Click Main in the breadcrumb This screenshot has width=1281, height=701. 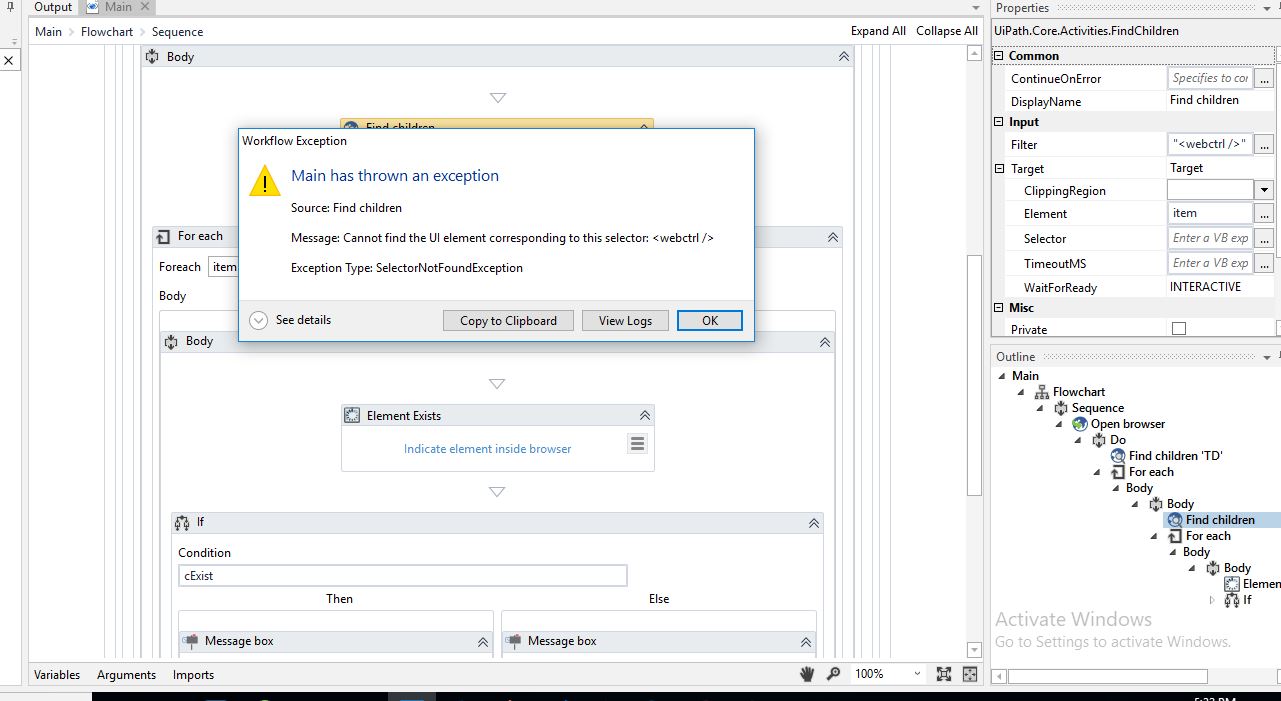(x=48, y=32)
